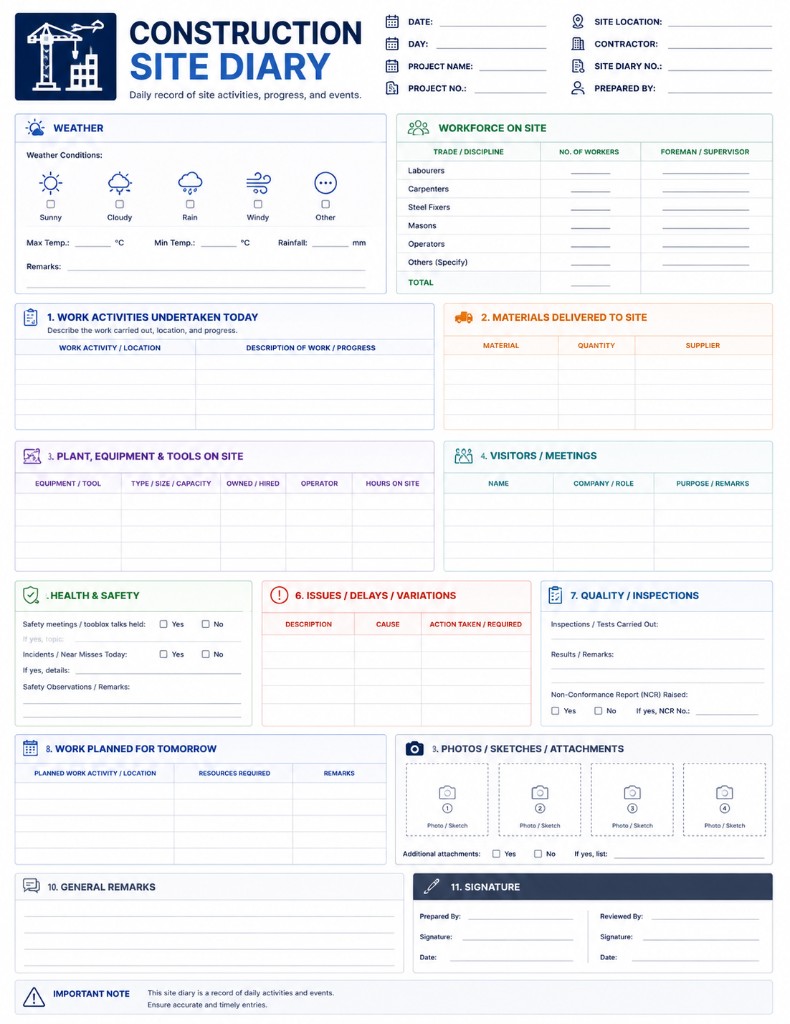The height and width of the screenshot is (1024, 790).
Task: Tick the Windy checkbox
Action: [258, 204]
